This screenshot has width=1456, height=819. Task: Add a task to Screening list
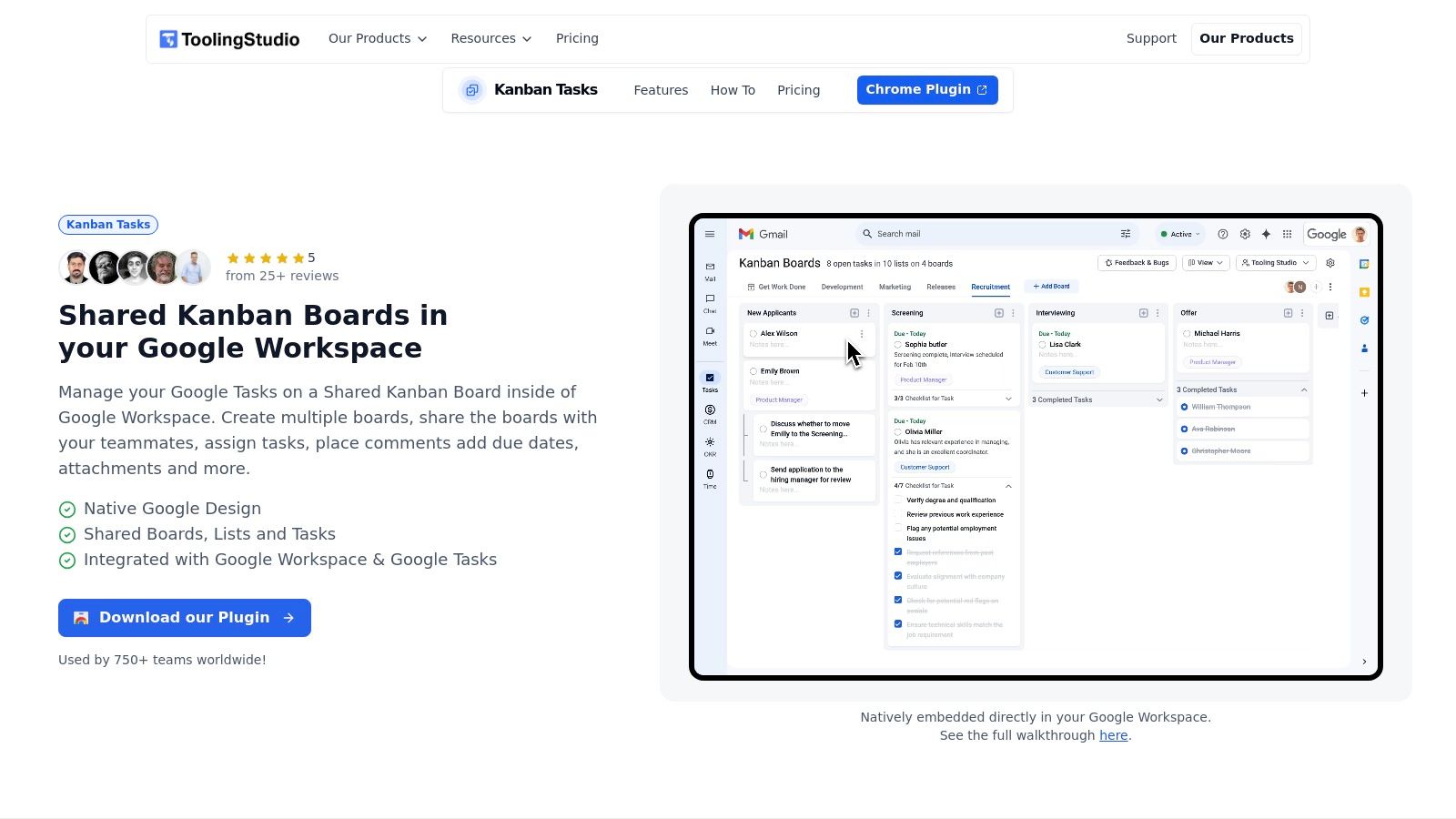(x=999, y=313)
